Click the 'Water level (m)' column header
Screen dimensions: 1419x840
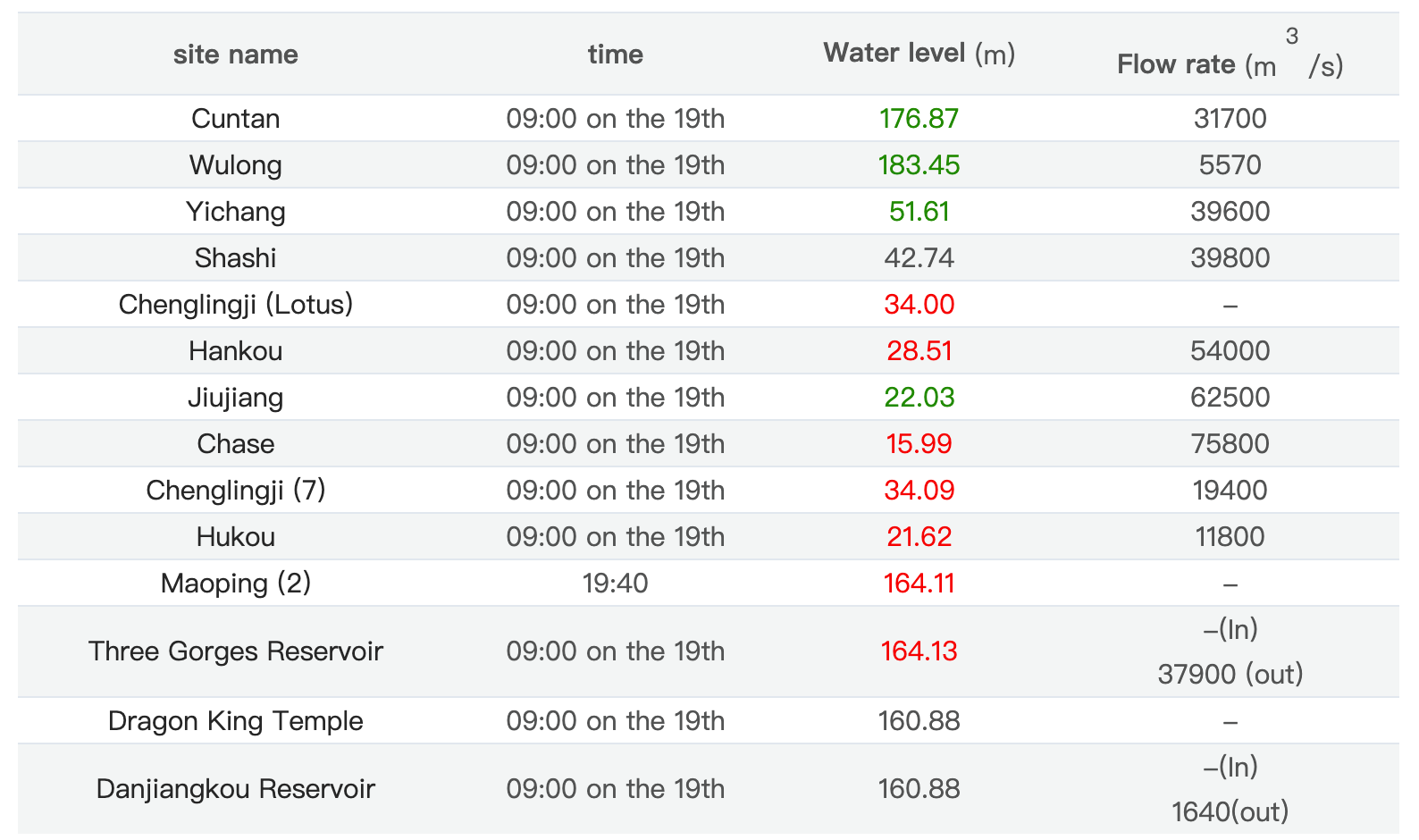(x=919, y=54)
